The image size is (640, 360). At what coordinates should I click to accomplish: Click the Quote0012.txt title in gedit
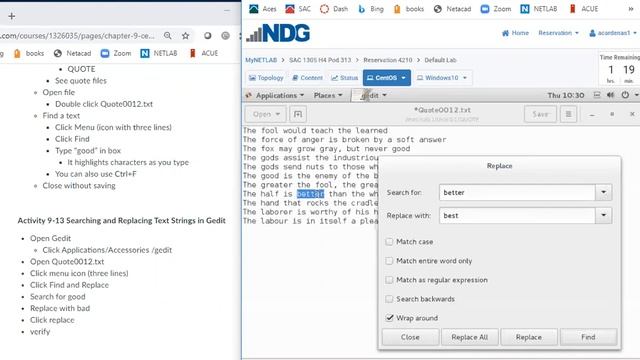click(442, 110)
